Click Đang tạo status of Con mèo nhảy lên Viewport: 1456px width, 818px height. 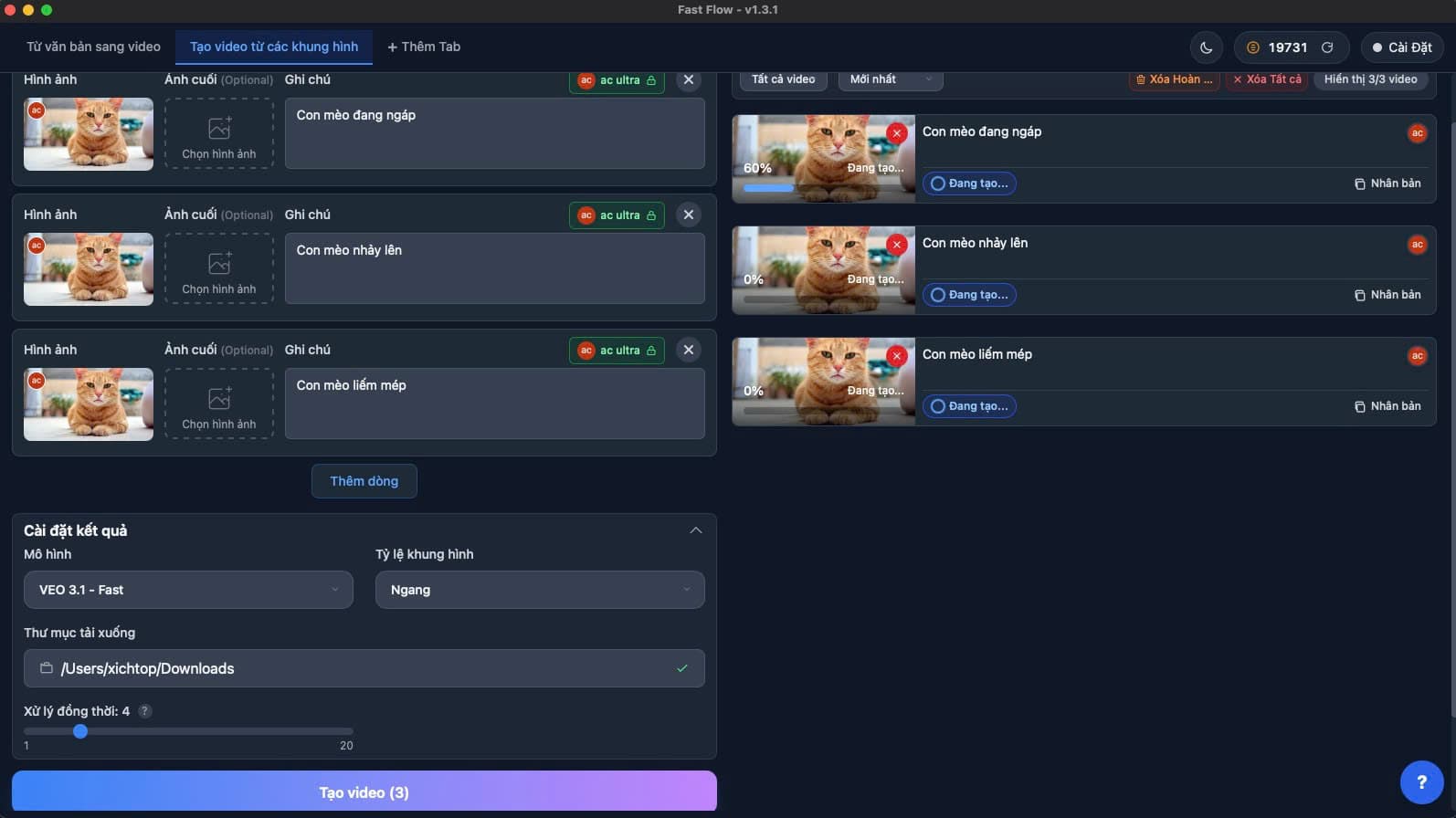[969, 295]
